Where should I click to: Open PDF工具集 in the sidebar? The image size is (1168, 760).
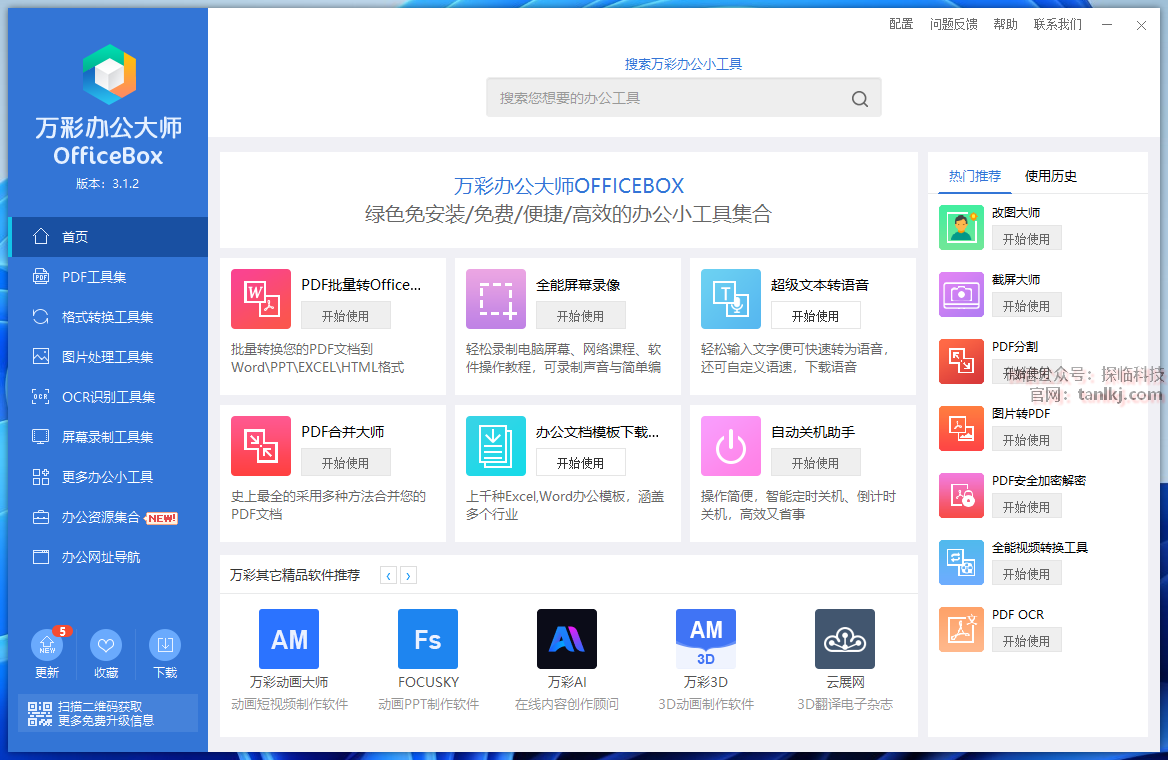tap(94, 277)
